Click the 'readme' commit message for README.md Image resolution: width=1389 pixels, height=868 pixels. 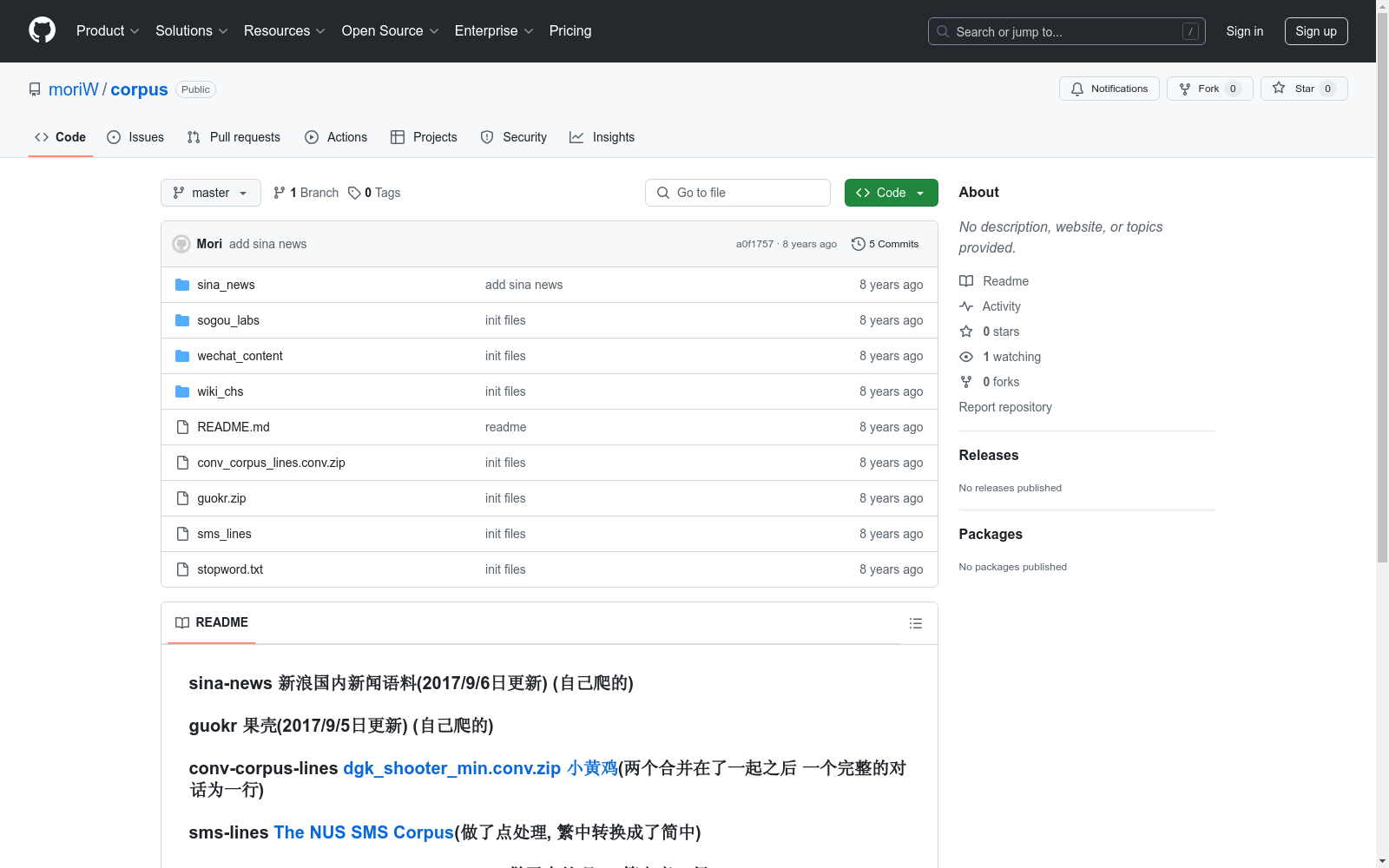click(505, 427)
